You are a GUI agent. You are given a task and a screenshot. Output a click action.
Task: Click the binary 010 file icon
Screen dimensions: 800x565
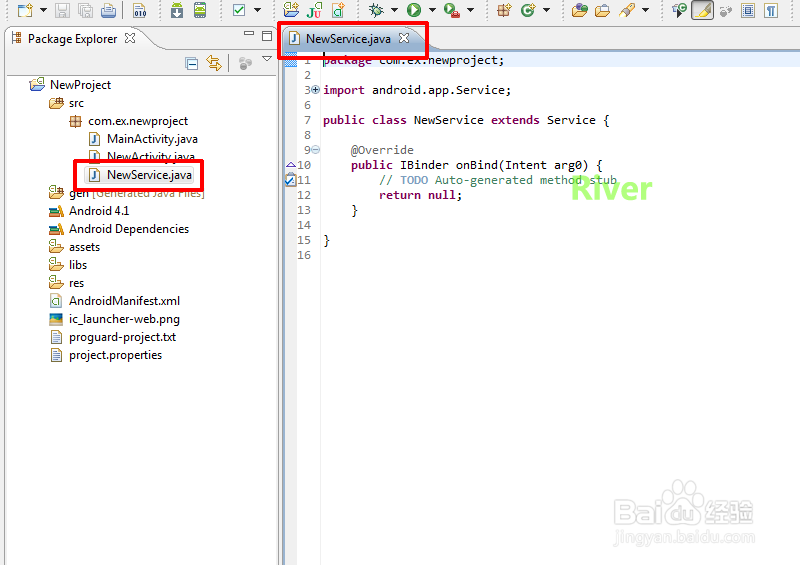(139, 10)
